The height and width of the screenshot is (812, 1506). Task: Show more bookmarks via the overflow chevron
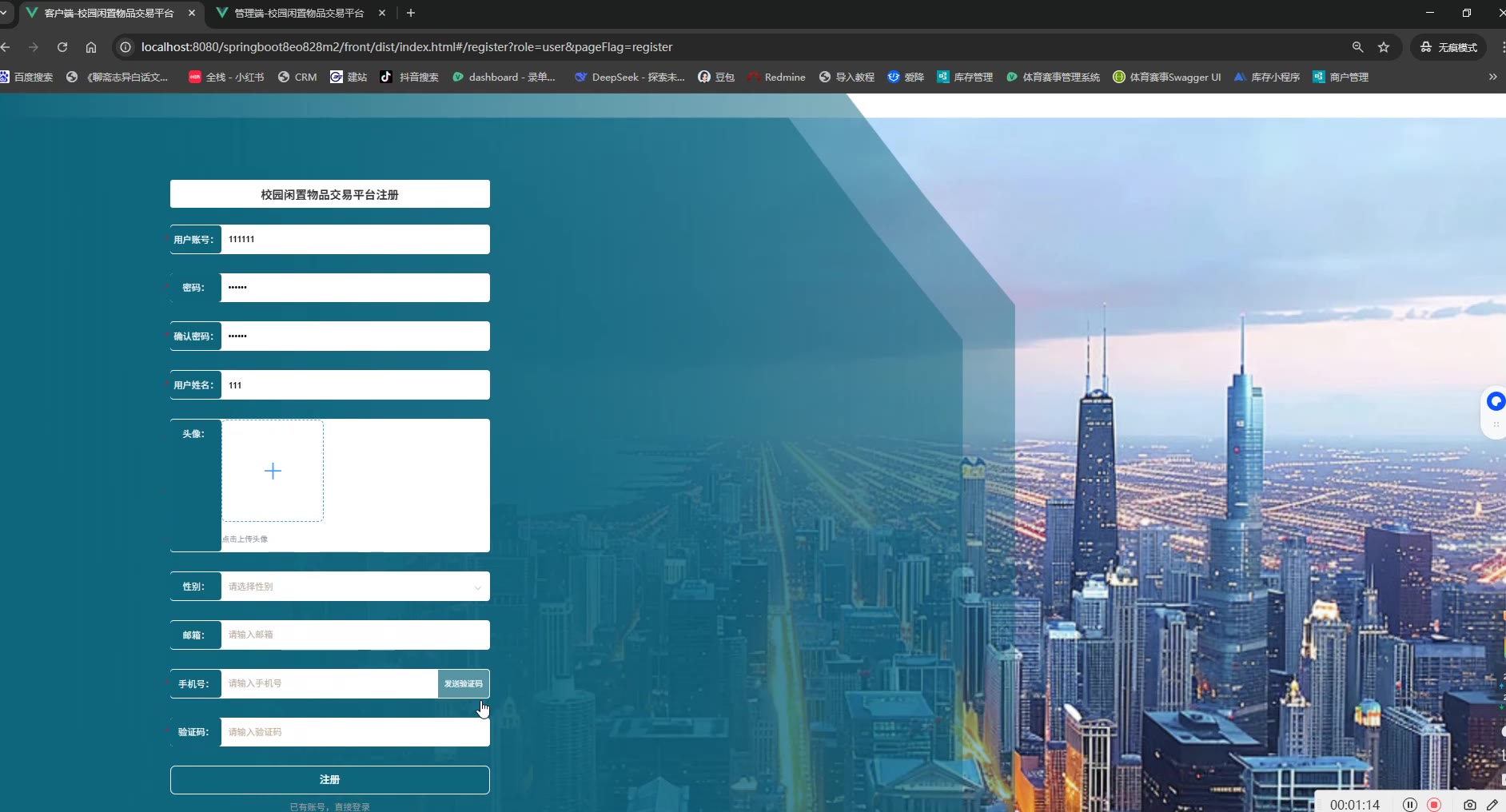(1492, 77)
